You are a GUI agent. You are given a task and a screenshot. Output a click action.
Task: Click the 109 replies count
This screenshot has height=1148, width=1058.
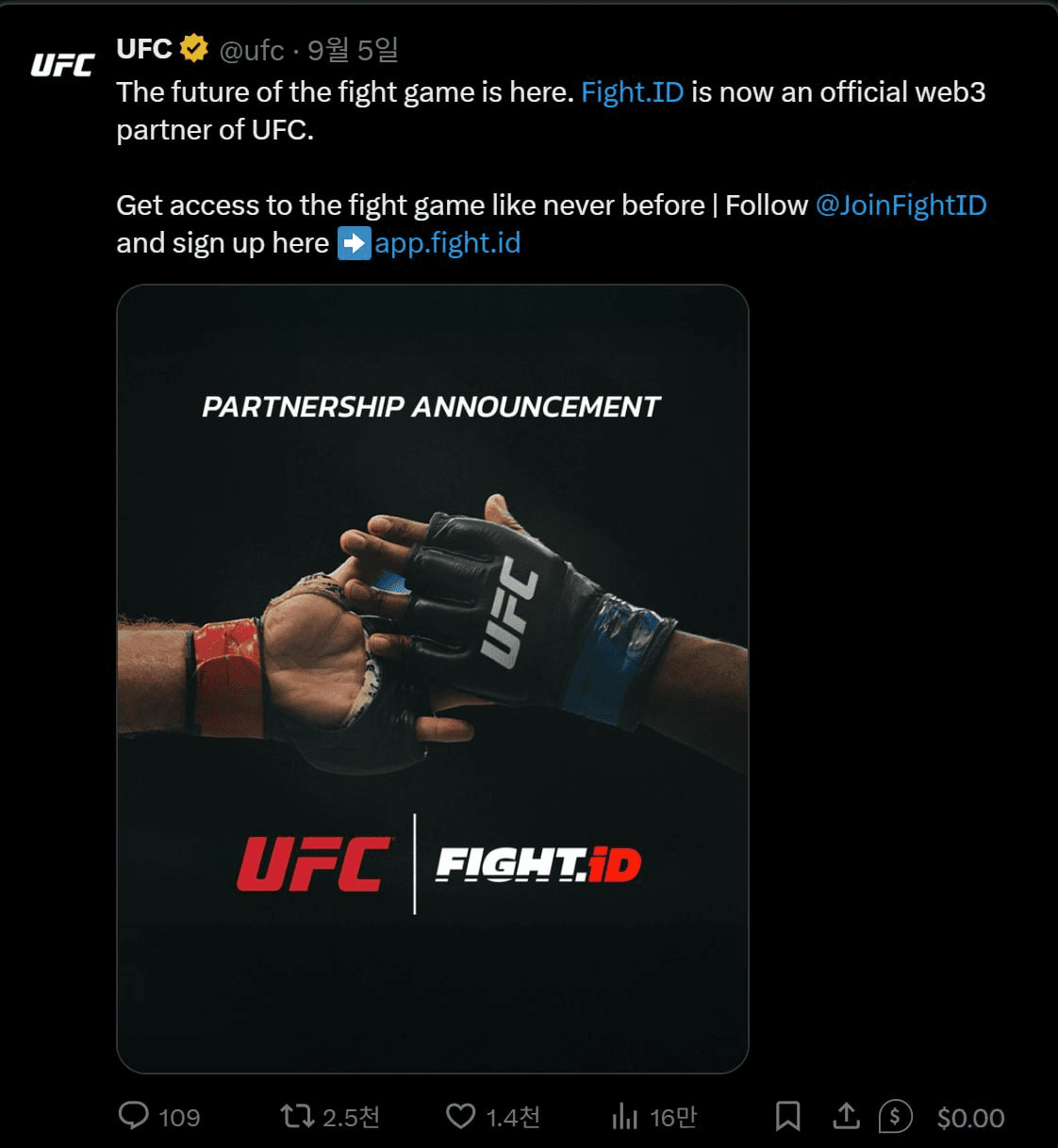point(179,1118)
